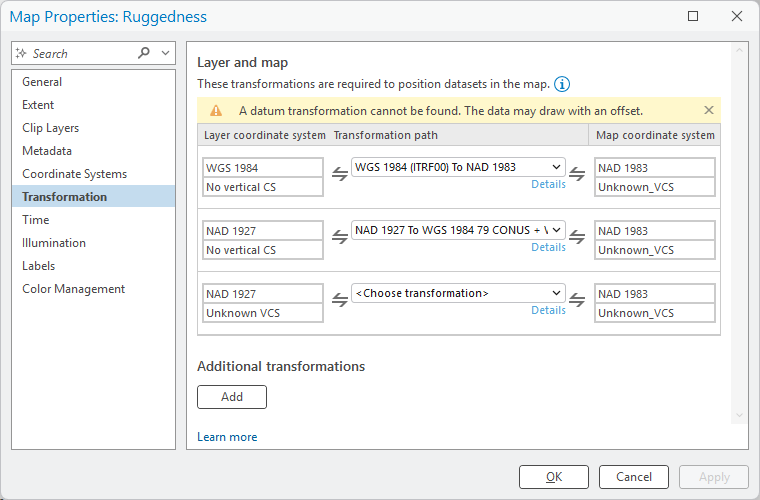Click the OK button
The image size is (760, 500).
coord(554,477)
